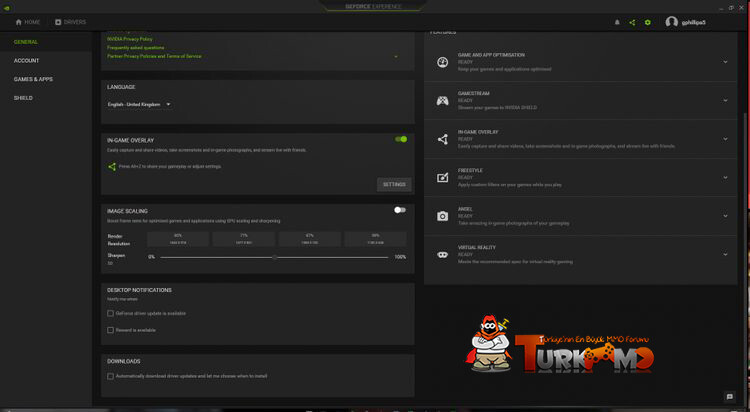Click the Virtual Reality headset icon
Image resolution: width=750 pixels, height=412 pixels.
click(x=442, y=255)
